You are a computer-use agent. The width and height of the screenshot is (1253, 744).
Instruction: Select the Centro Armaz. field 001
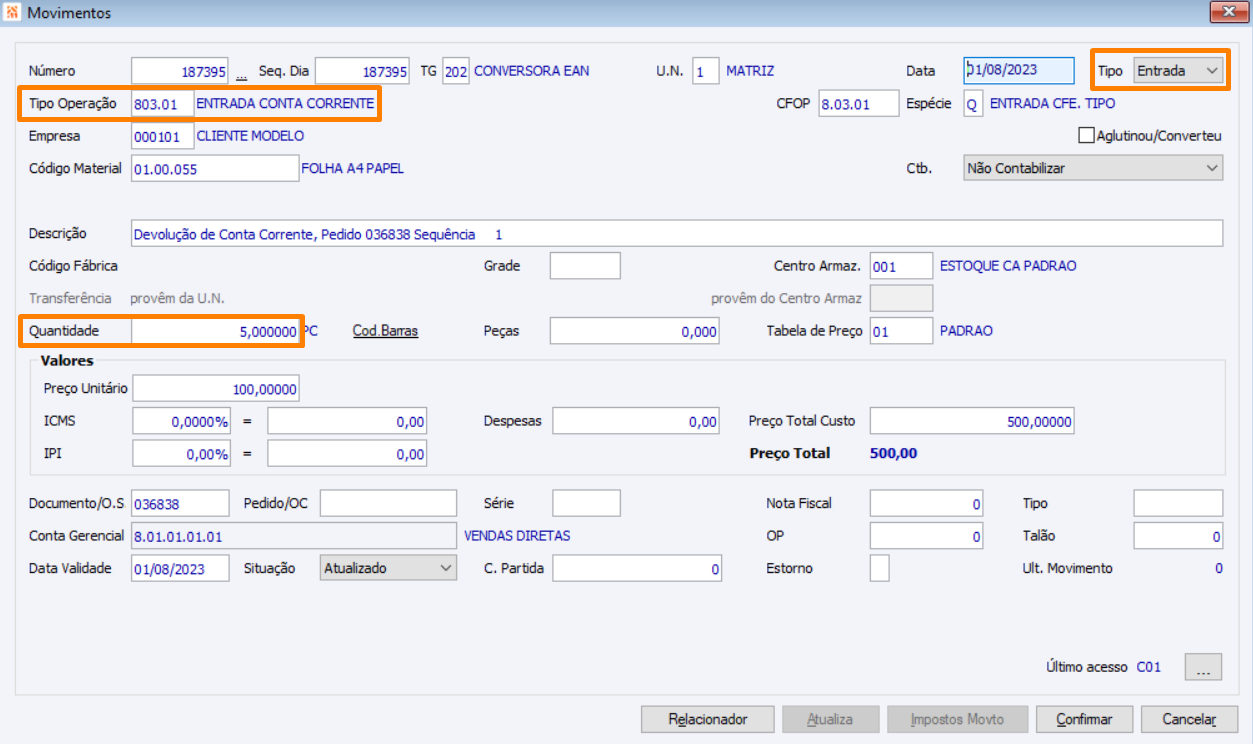[x=901, y=266]
